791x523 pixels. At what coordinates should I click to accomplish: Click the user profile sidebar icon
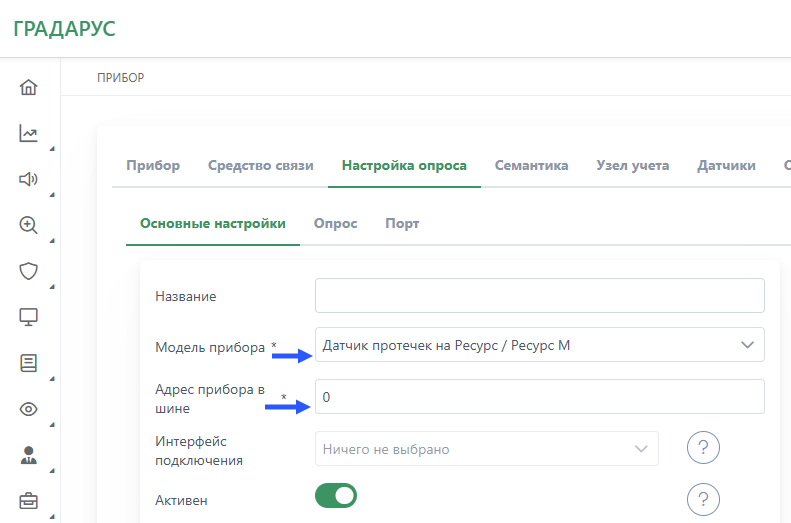[x=29, y=455]
